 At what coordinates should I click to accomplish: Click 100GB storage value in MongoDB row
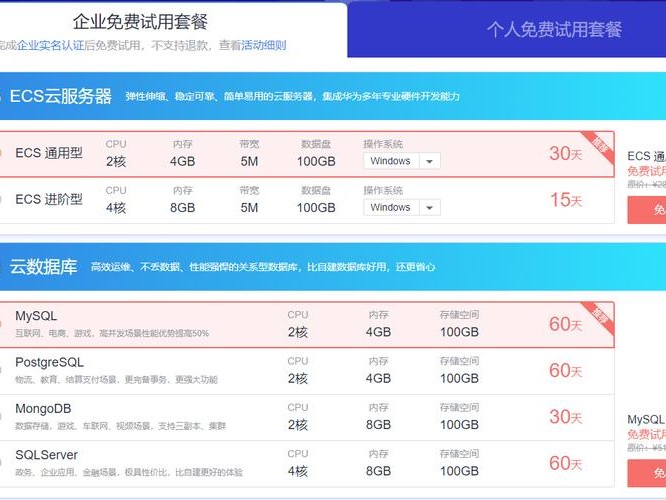pos(460,425)
